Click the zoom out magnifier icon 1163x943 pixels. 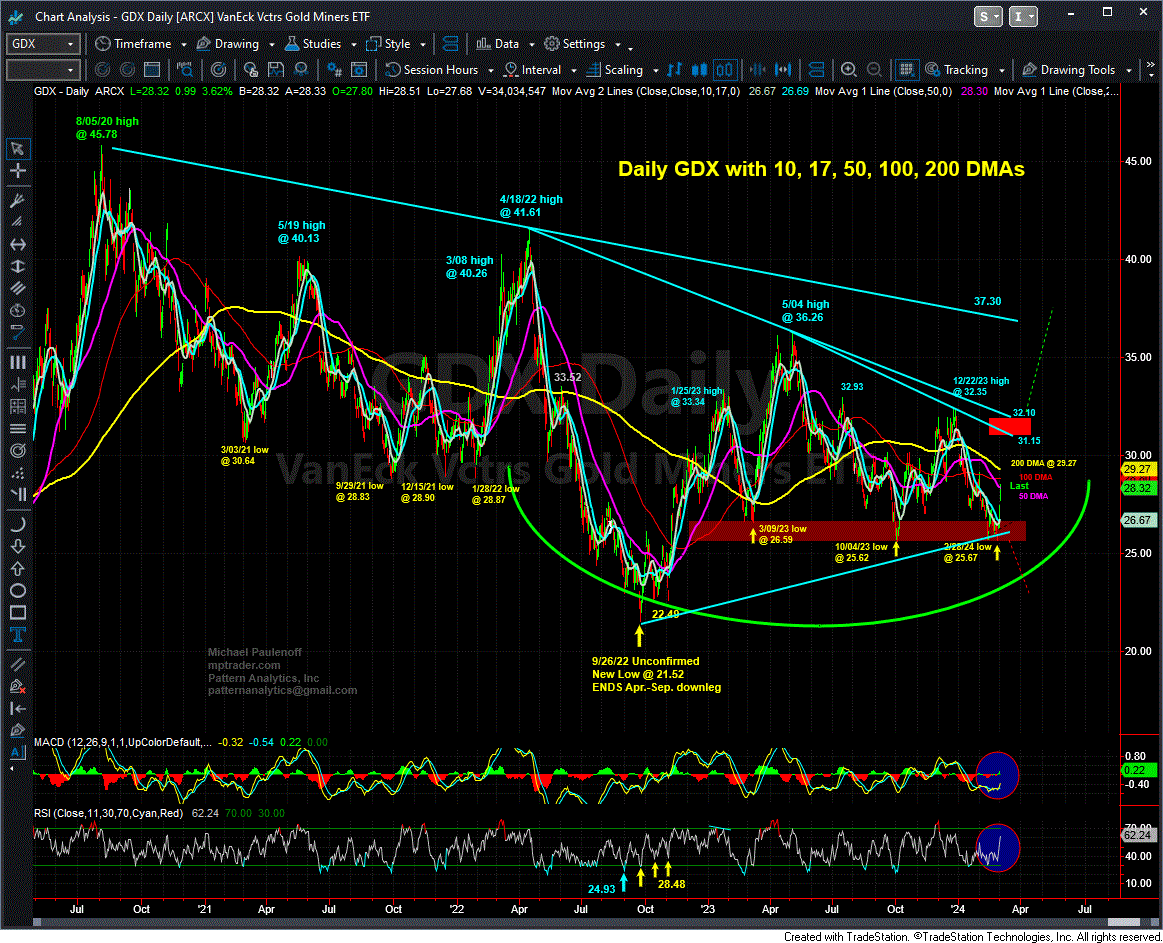tap(874, 70)
